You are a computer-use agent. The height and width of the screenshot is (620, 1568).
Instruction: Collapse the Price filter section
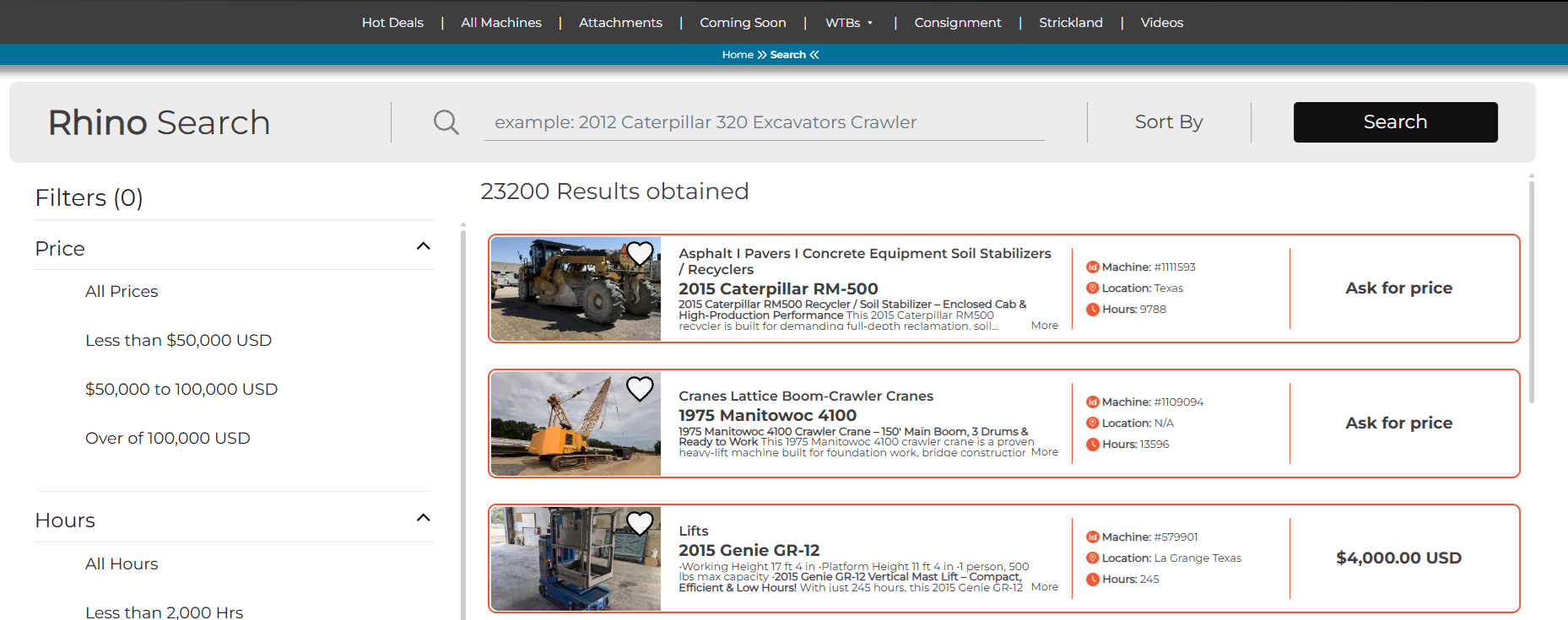[x=424, y=246]
